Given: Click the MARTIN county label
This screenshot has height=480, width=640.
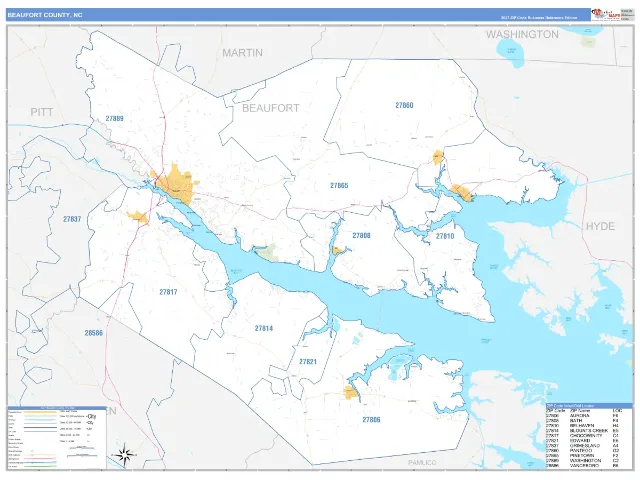Looking at the screenshot, I should coord(242,53).
